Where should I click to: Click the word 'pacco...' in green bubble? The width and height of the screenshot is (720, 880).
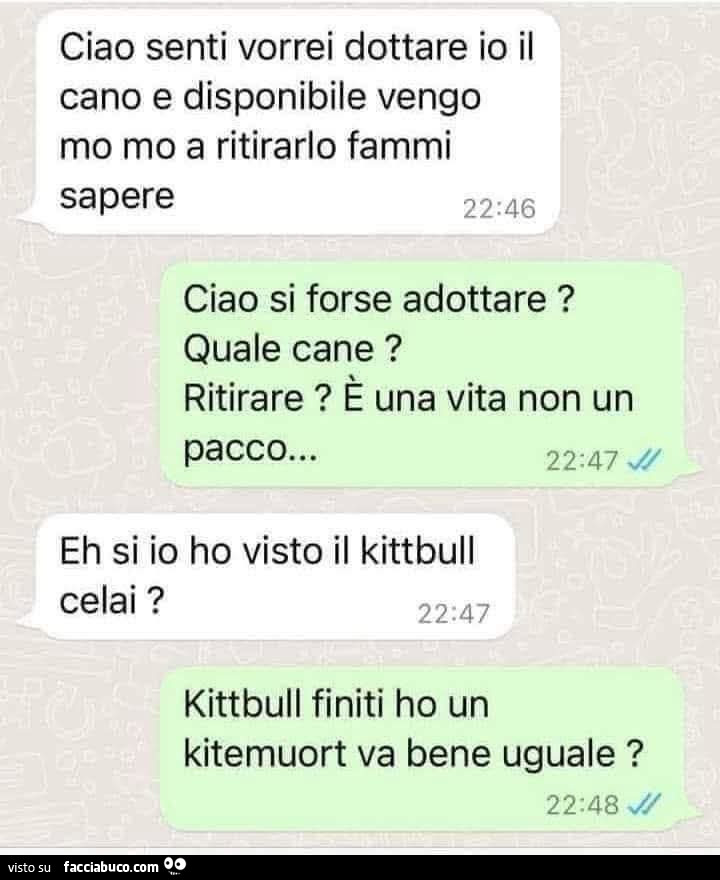(x=250, y=448)
